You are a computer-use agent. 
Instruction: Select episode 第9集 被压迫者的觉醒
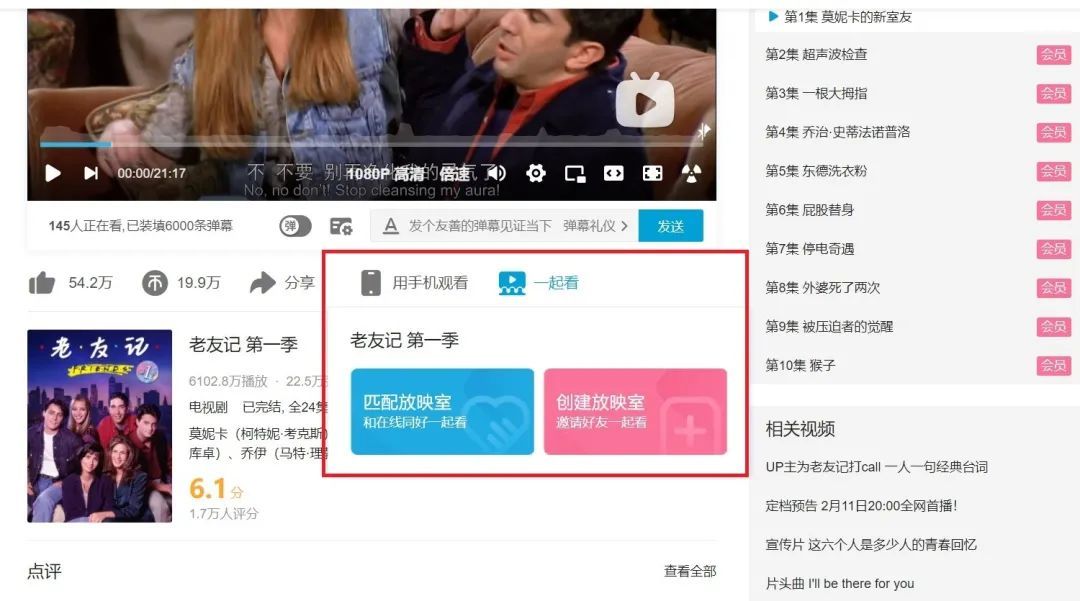829,326
